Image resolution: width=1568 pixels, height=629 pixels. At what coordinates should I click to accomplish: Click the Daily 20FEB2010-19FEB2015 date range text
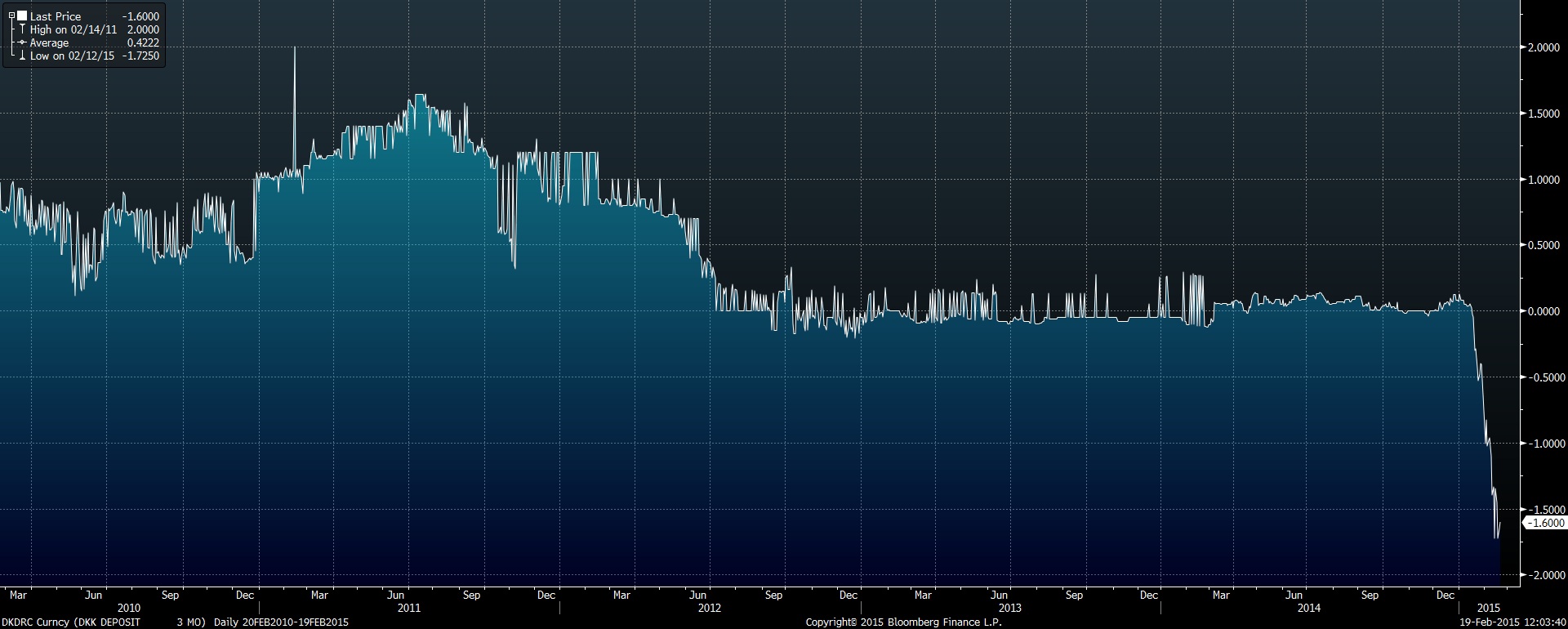point(281,622)
